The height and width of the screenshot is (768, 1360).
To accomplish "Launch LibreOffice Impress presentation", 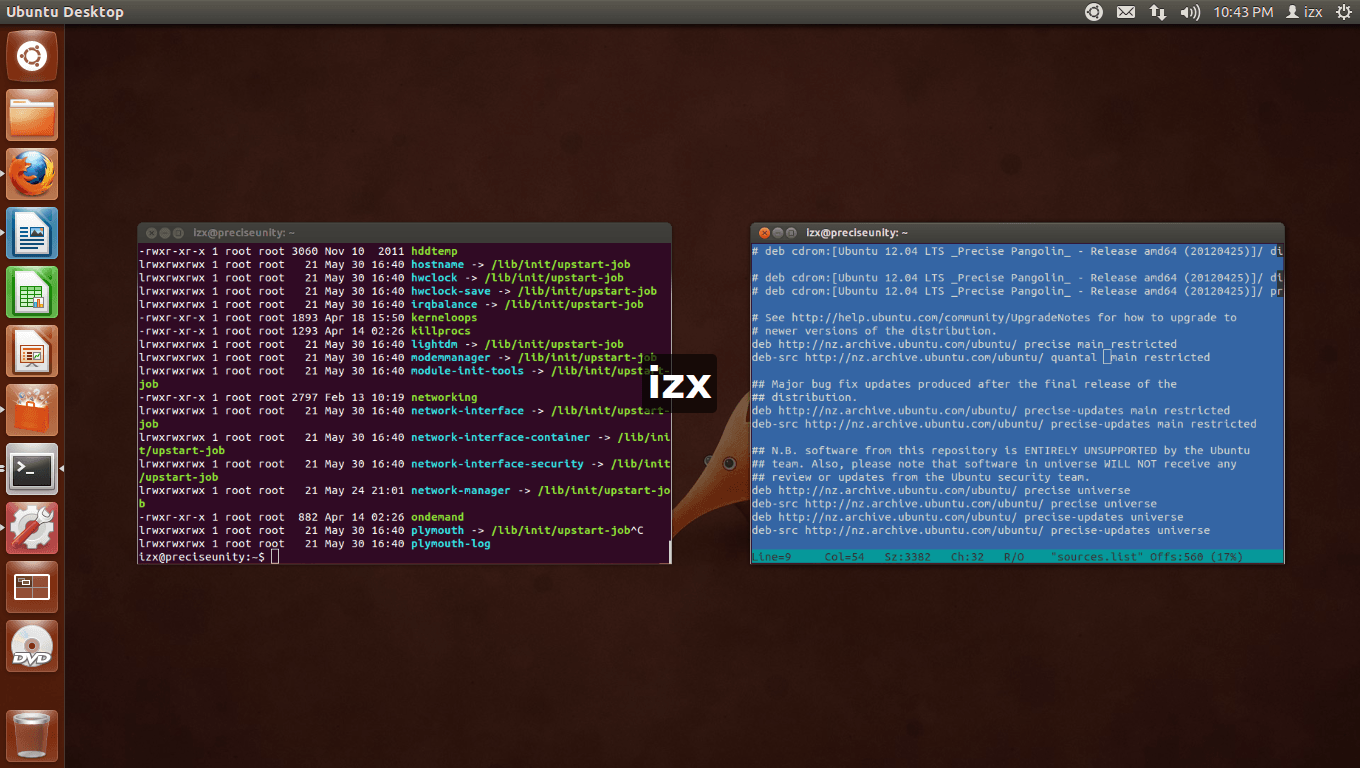I will [32, 351].
